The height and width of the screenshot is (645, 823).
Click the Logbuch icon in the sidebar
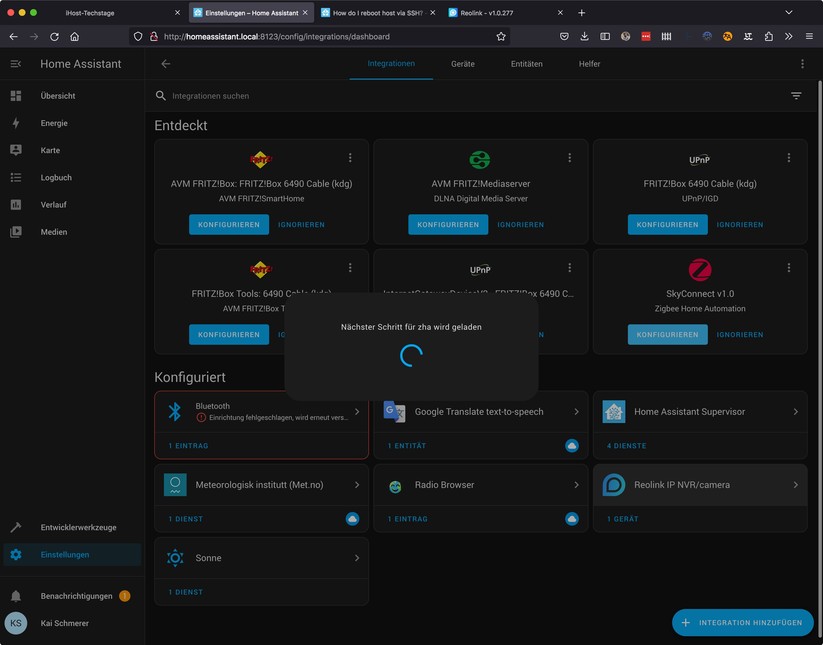point(16,177)
